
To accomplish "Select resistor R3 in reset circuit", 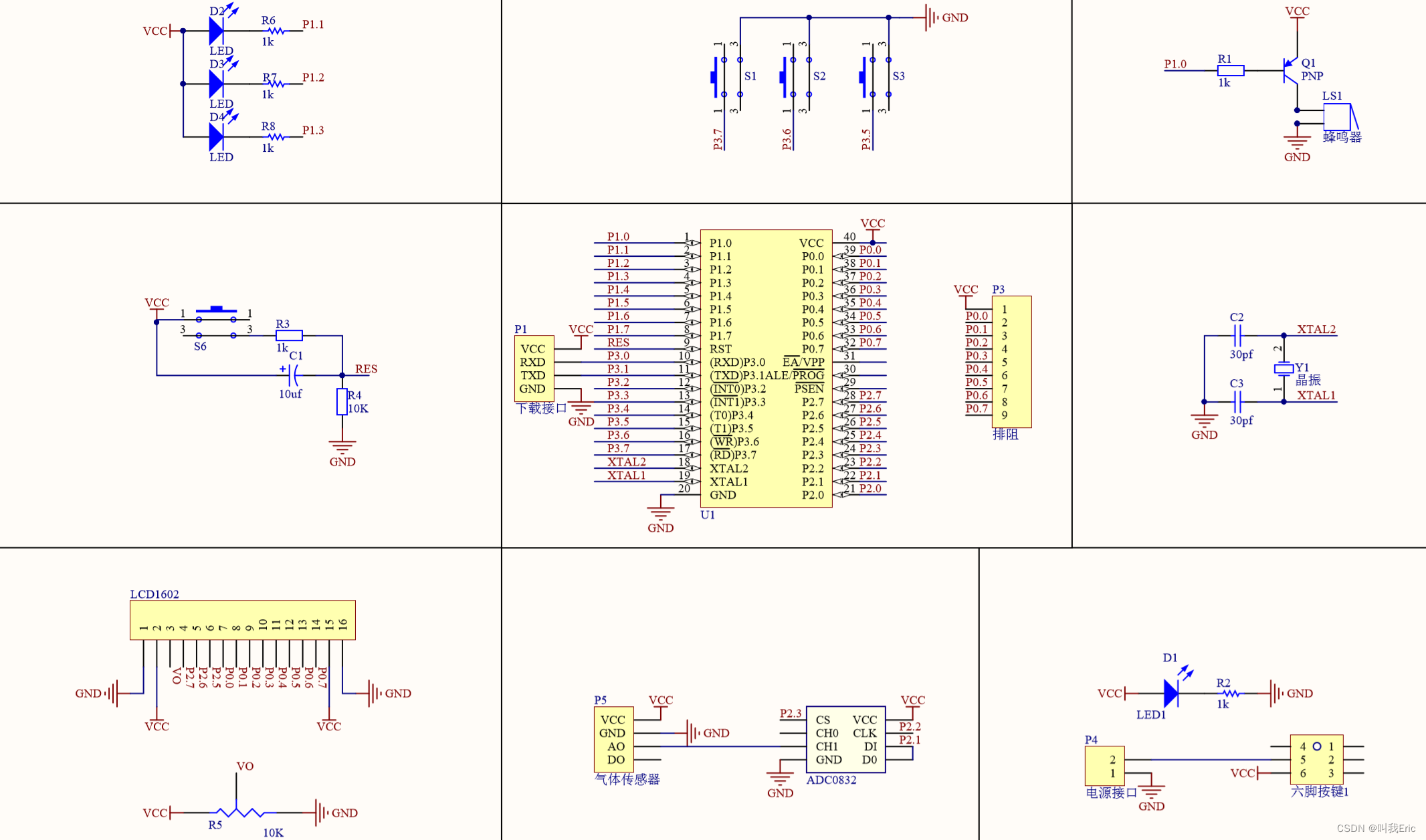I will [289, 335].
